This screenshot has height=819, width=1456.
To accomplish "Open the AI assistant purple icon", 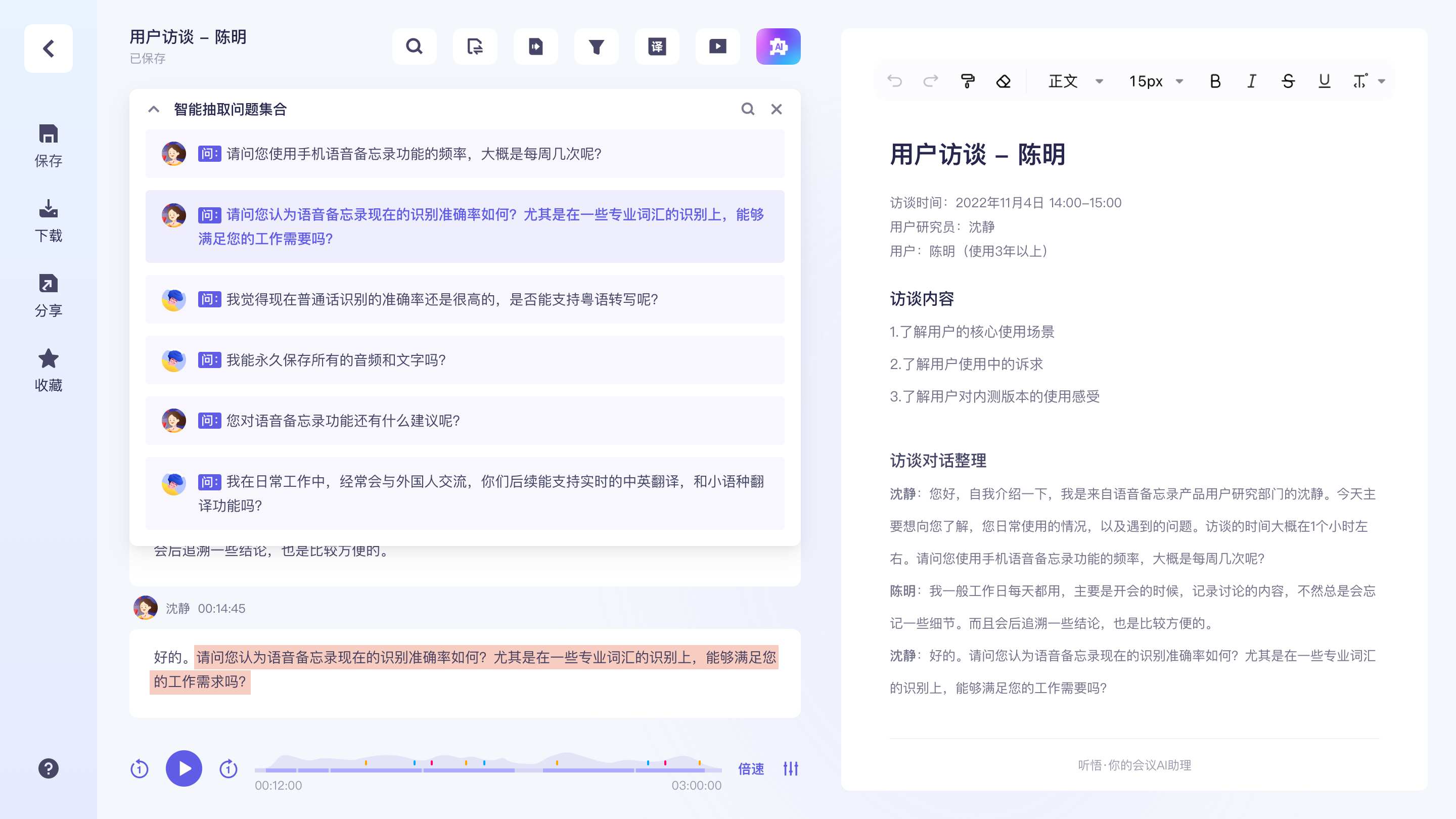I will [778, 47].
